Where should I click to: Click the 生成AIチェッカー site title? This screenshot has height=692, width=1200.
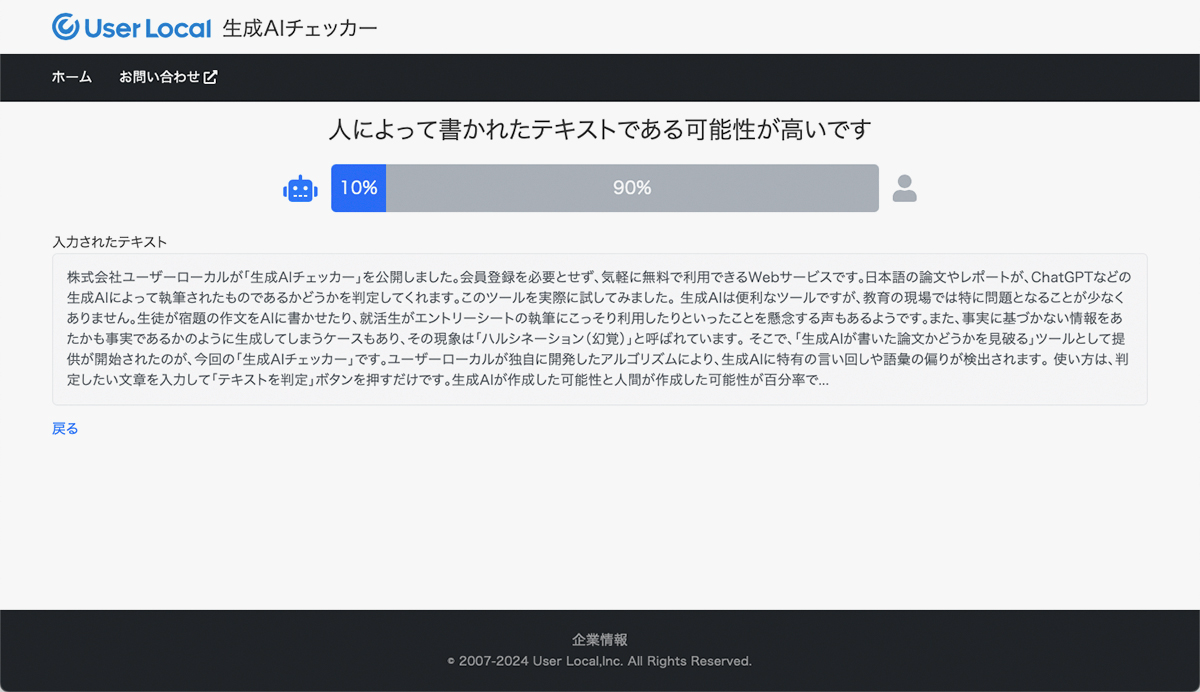point(300,28)
